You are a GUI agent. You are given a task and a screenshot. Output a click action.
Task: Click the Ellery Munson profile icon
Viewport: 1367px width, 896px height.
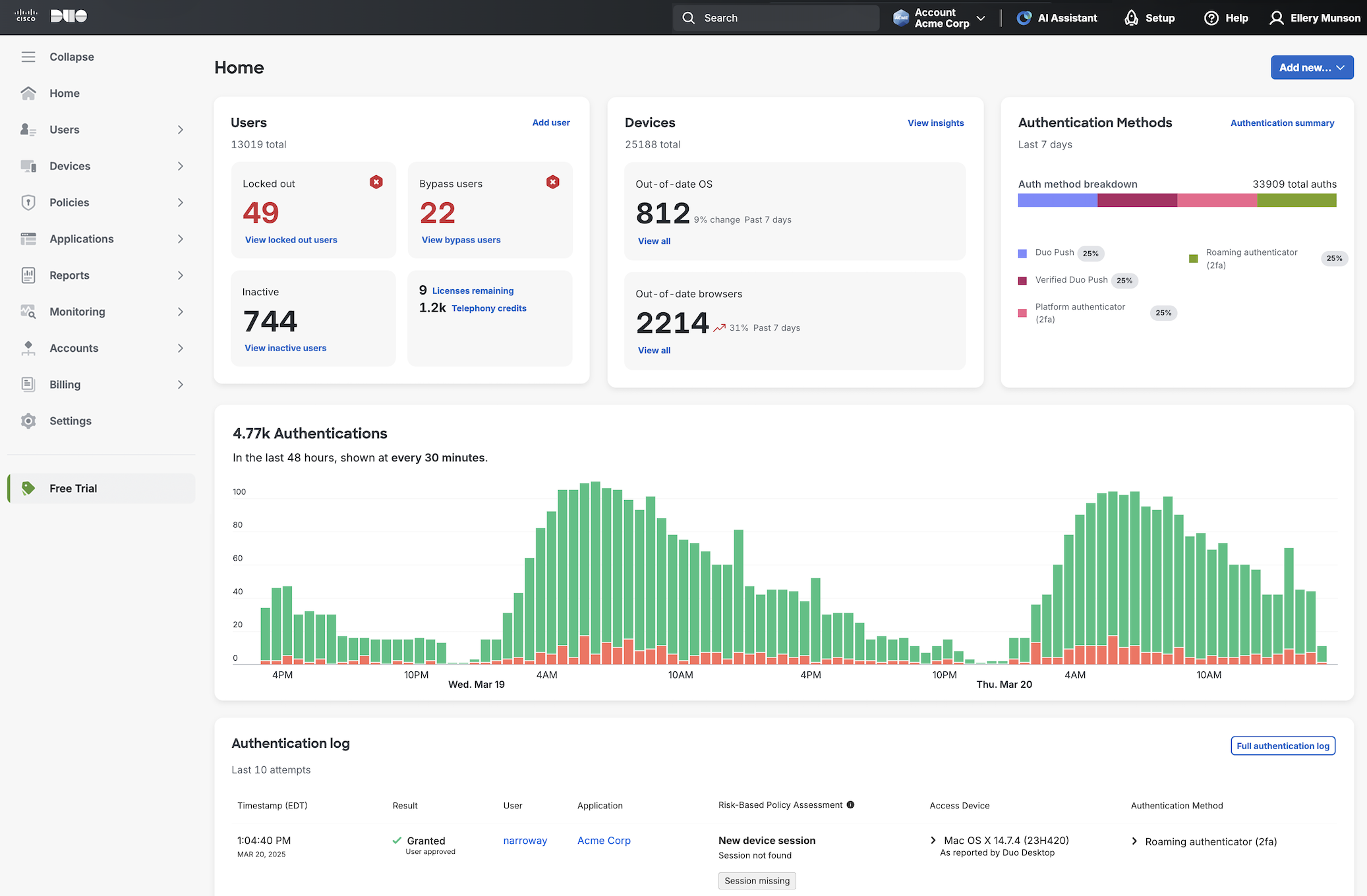(x=1277, y=18)
